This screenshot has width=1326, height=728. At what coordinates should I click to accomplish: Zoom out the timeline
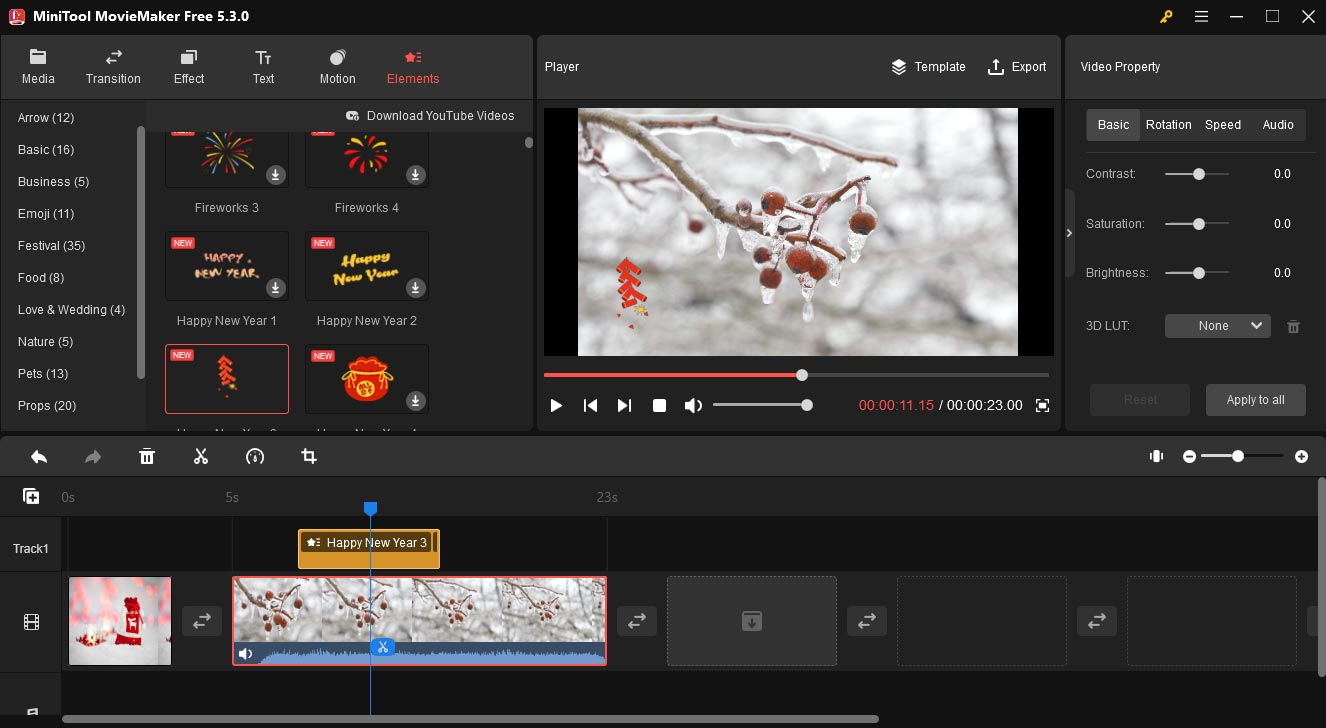pos(1189,456)
